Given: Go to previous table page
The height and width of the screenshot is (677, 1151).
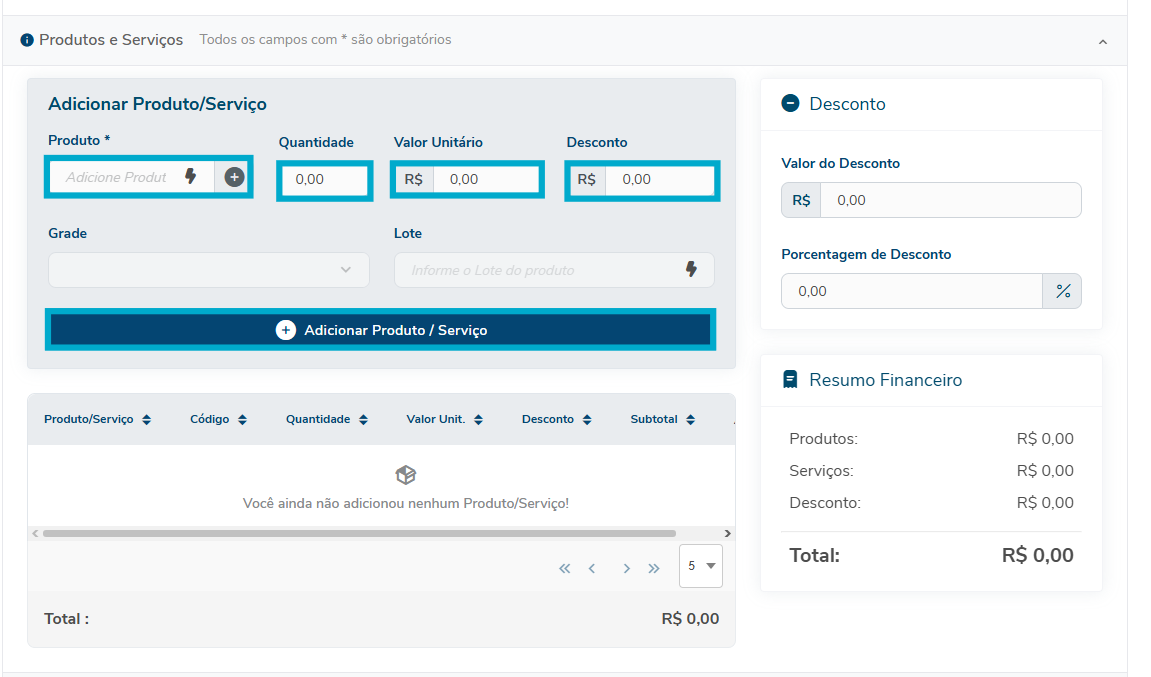Looking at the screenshot, I should coord(592,568).
